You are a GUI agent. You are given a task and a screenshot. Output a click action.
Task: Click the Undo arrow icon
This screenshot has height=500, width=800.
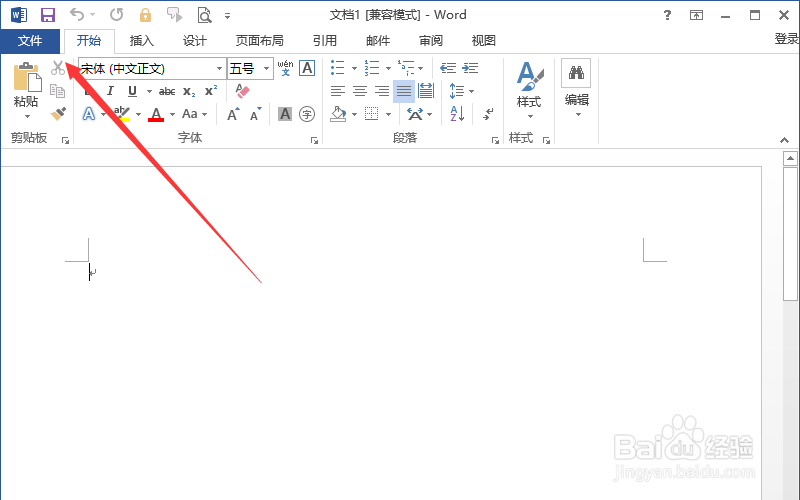point(77,15)
